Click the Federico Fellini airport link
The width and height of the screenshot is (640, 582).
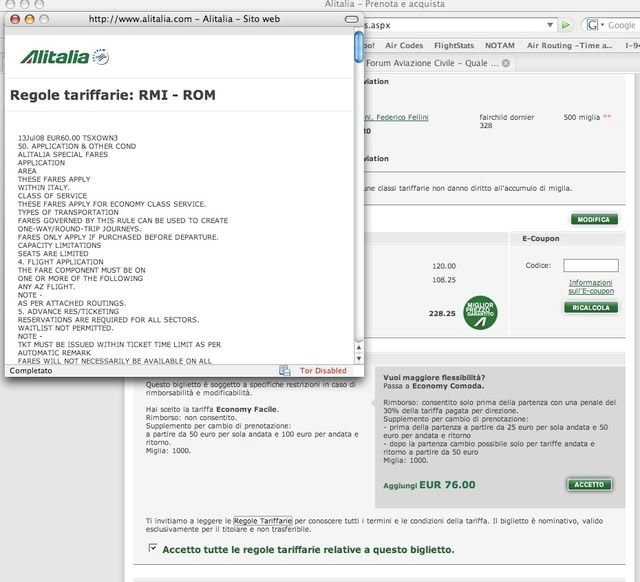tap(396, 118)
